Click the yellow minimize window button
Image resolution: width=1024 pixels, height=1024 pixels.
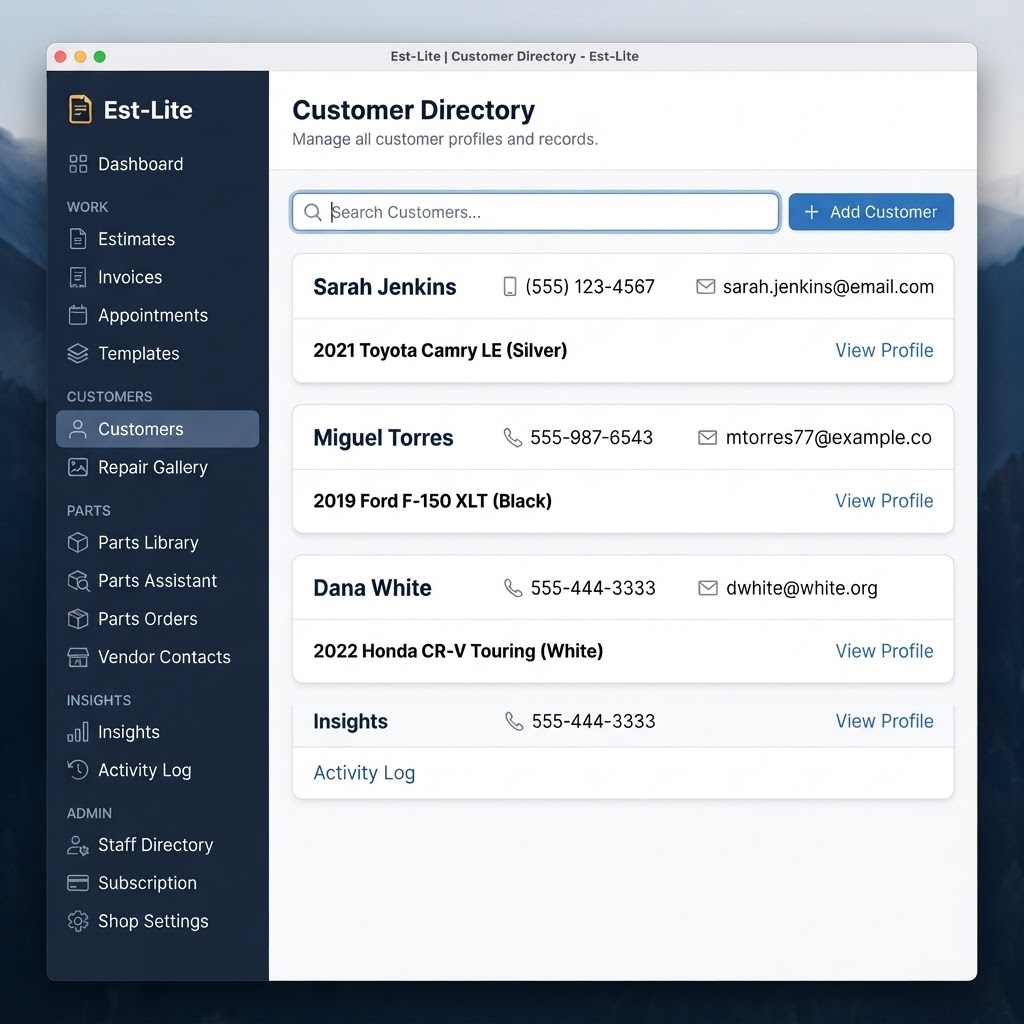[80, 57]
